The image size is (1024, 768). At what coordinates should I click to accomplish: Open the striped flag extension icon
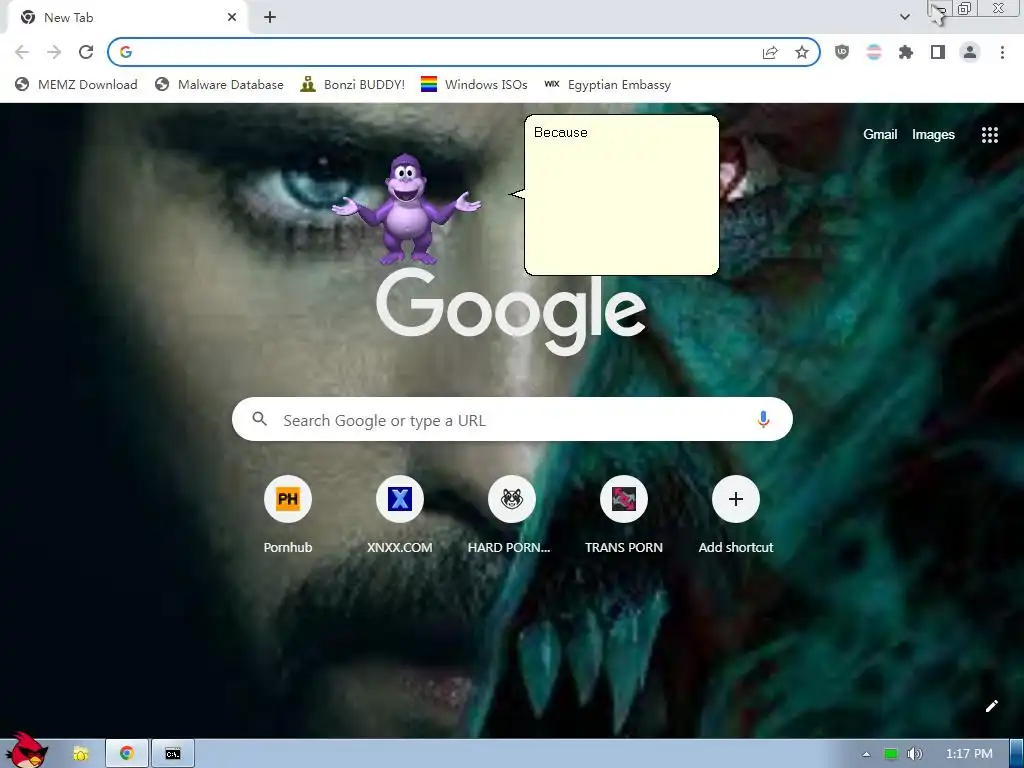coord(874,52)
